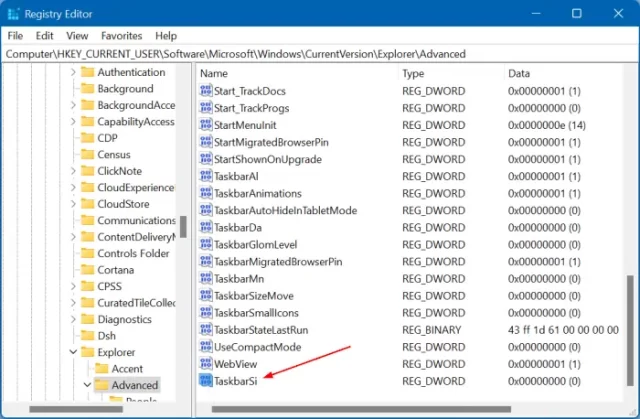This screenshot has height=419, width=640.
Task: Click the StartMenuInit data 0x0000000e (14)
Action: [547, 125]
